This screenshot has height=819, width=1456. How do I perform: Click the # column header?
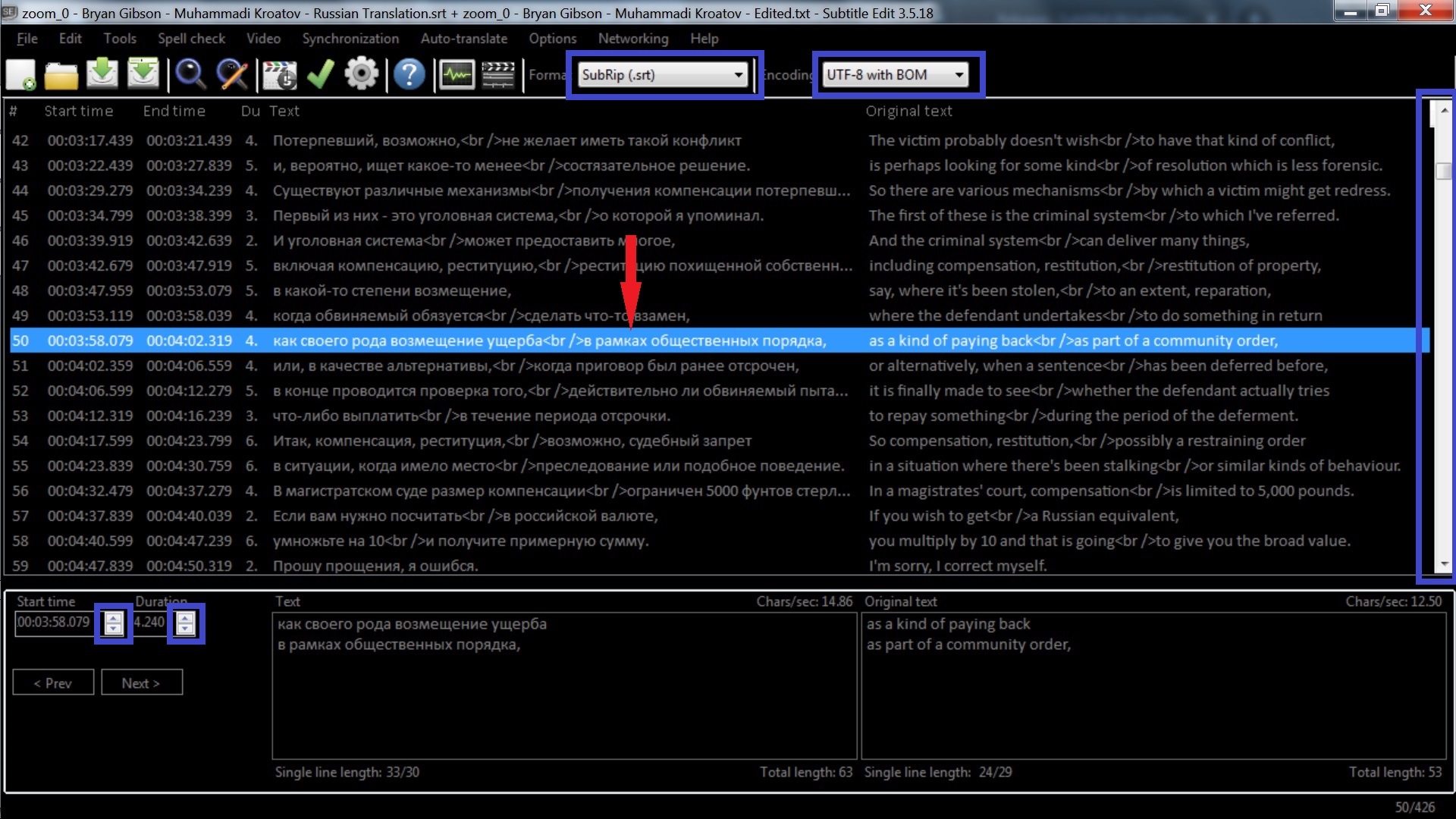(x=14, y=111)
